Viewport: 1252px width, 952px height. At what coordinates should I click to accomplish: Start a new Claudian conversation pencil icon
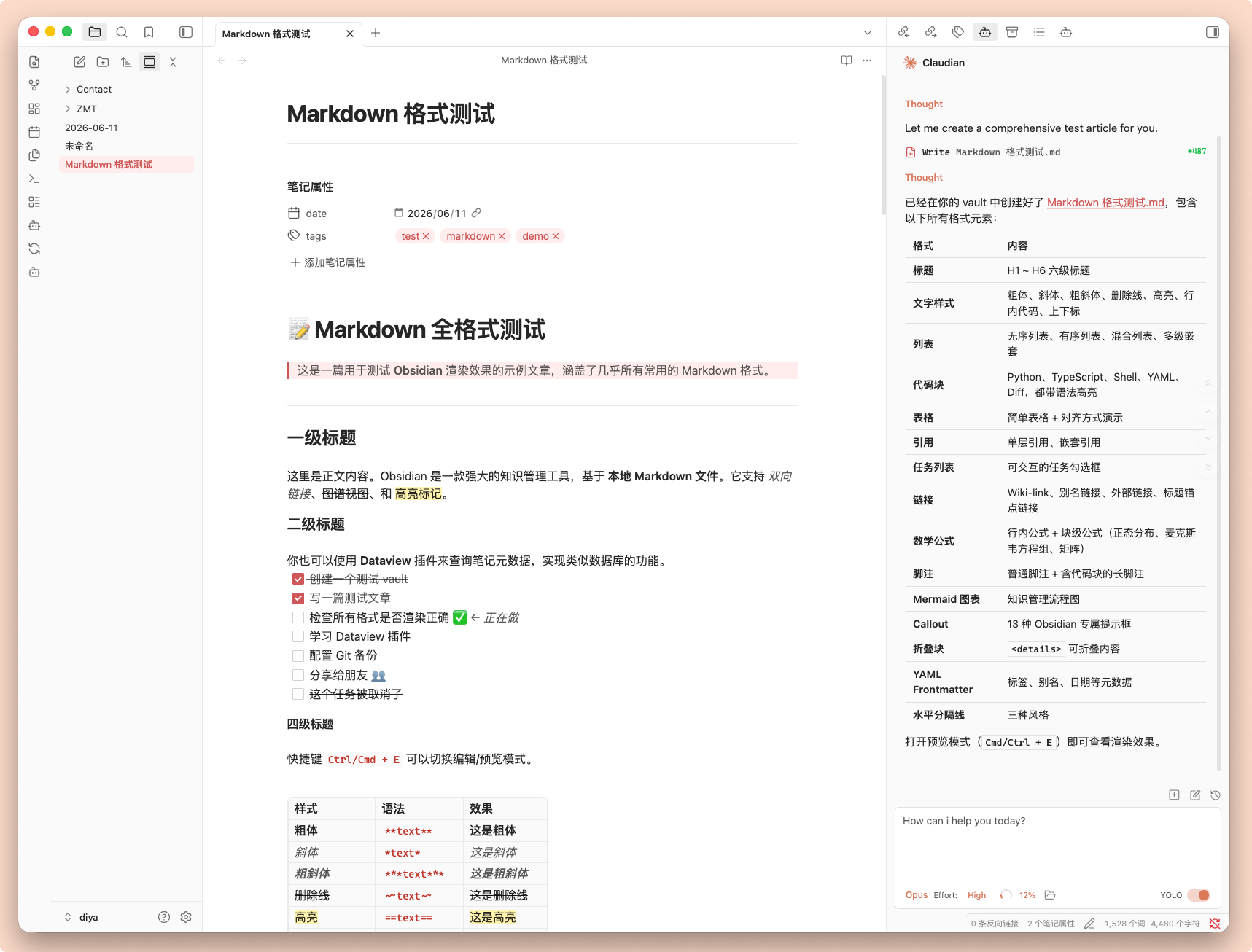[1195, 795]
